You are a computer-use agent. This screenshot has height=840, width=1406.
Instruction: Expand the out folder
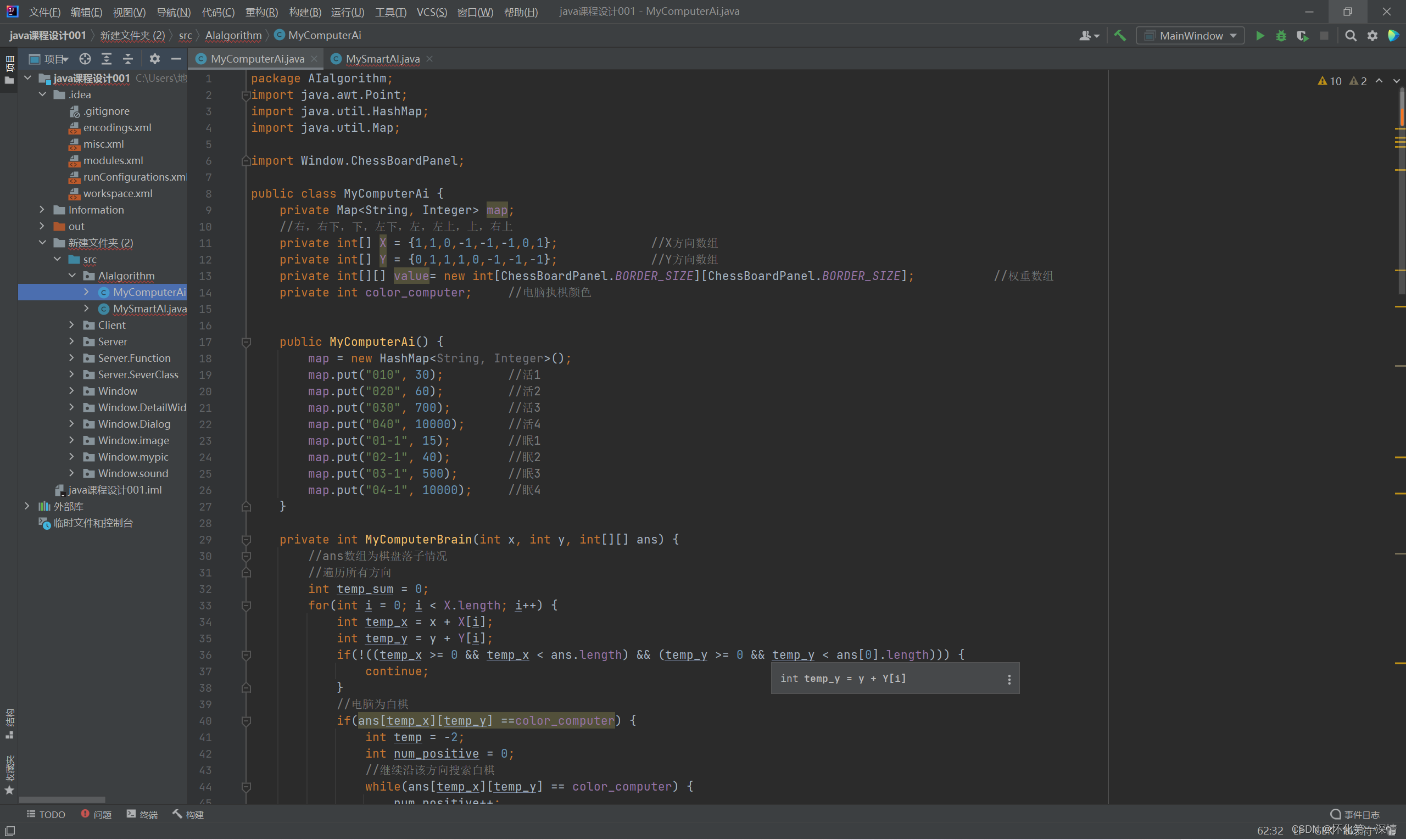click(x=42, y=226)
